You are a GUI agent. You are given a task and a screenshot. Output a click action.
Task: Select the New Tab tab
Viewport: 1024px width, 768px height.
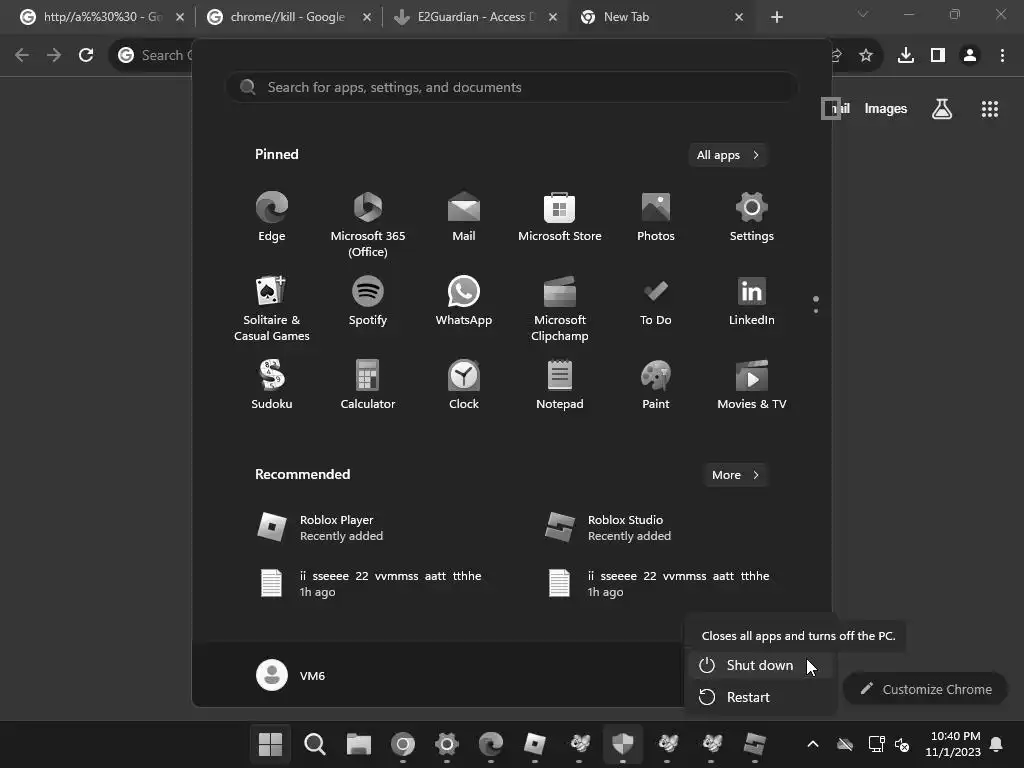click(662, 17)
